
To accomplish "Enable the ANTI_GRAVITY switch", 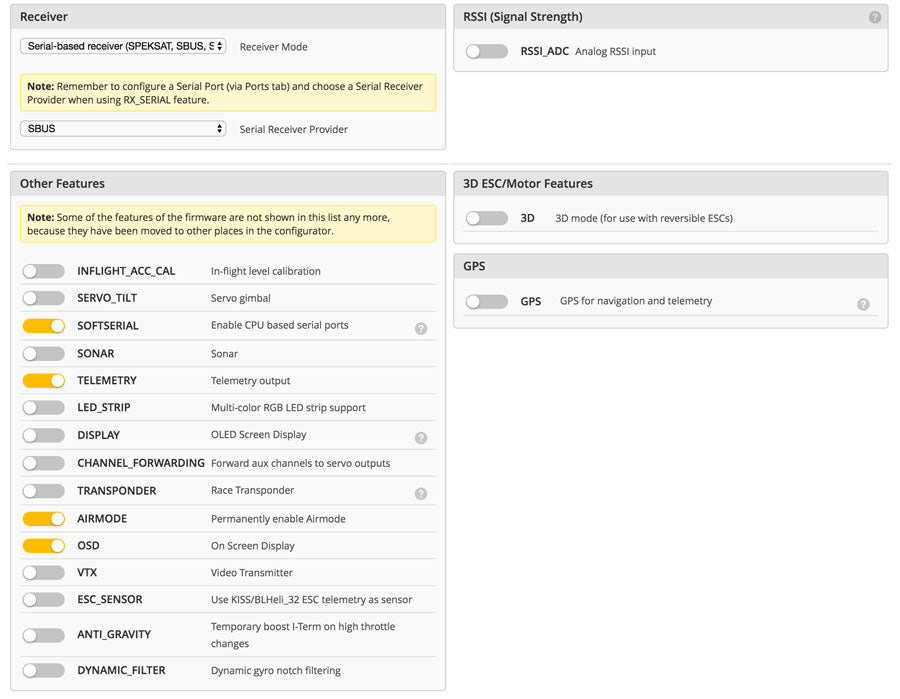I will (x=44, y=635).
